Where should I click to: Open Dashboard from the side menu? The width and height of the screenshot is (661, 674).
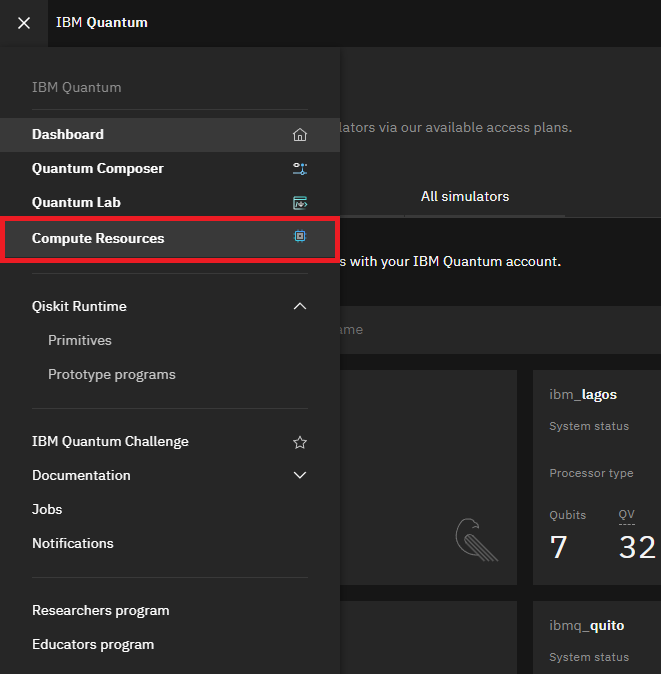pos(68,135)
